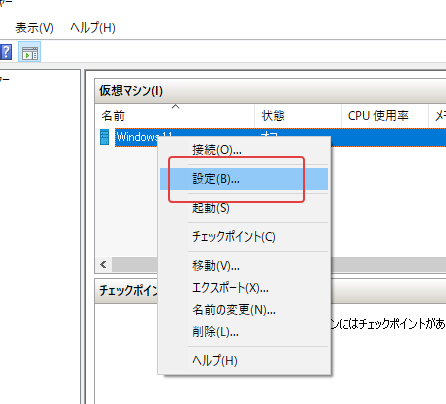Screen dimensions: 446x404
Task: Click the blue help question-mark toolbar icon
Action: (x=6, y=52)
